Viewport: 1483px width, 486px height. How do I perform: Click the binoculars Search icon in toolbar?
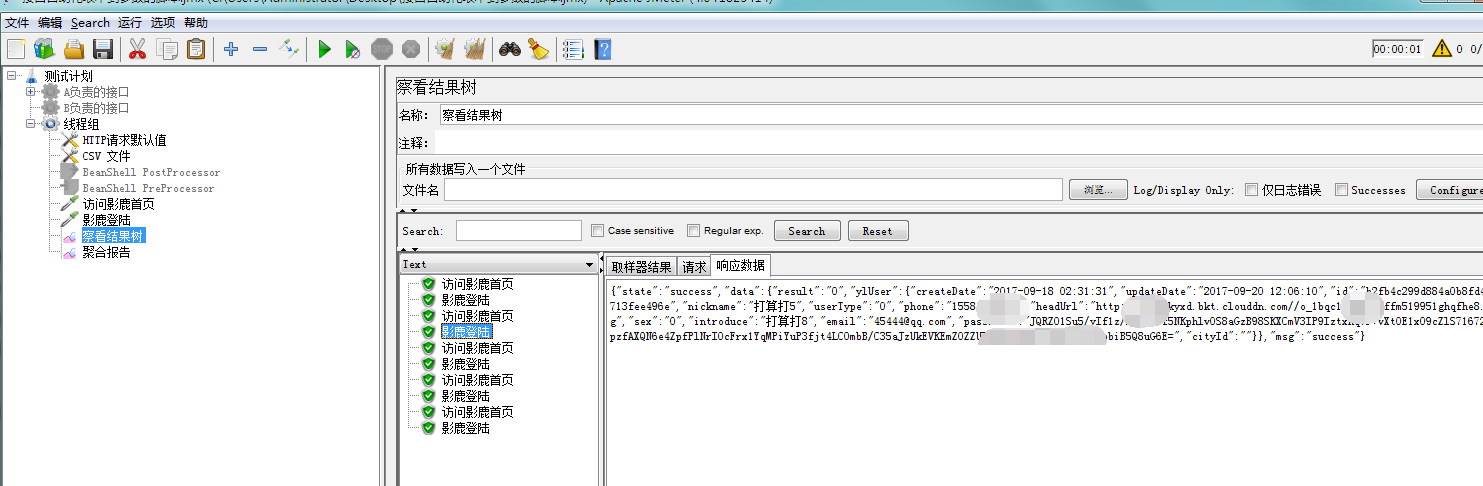tap(510, 49)
